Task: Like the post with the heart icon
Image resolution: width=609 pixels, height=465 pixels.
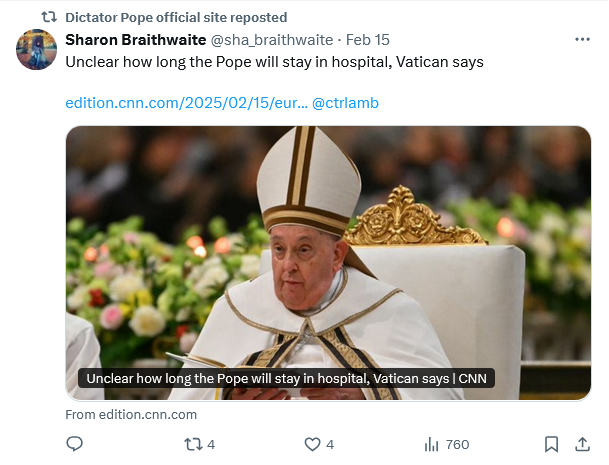Action: 312,444
